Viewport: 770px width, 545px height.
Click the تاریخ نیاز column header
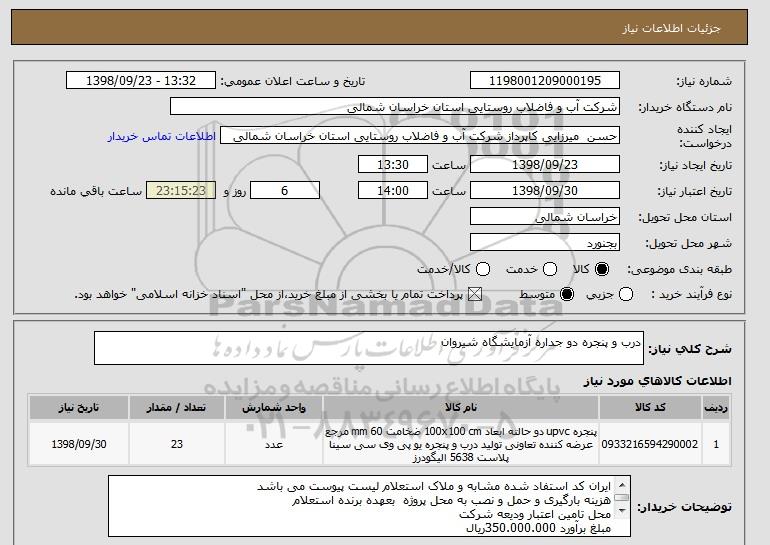[x=79, y=408]
